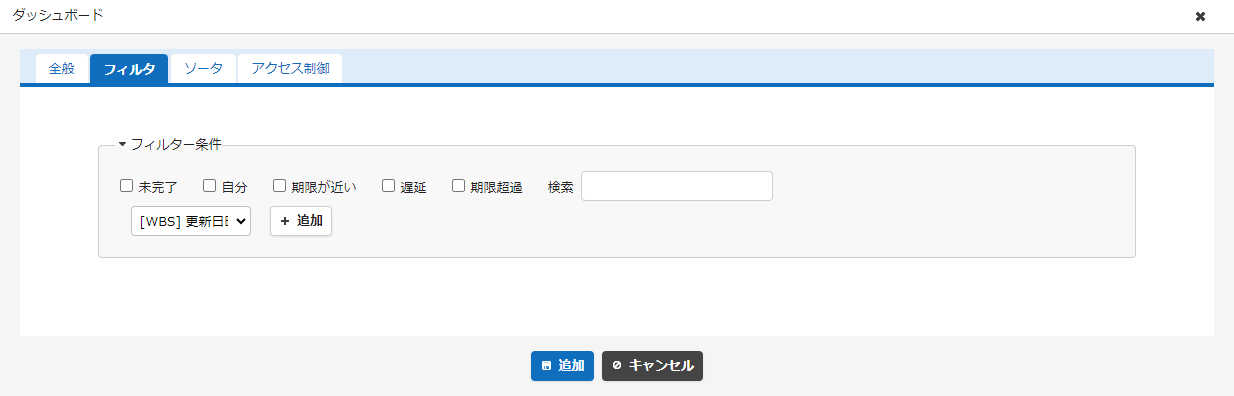Click the キャンセル button
Screen dimensions: 1234x396
pos(652,366)
